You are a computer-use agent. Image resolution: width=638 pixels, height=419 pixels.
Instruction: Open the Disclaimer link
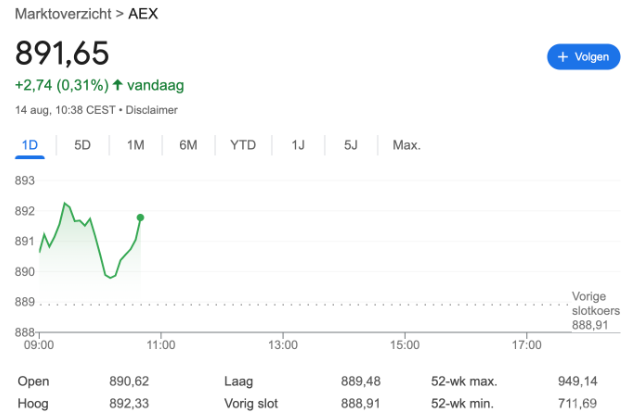(x=151, y=109)
